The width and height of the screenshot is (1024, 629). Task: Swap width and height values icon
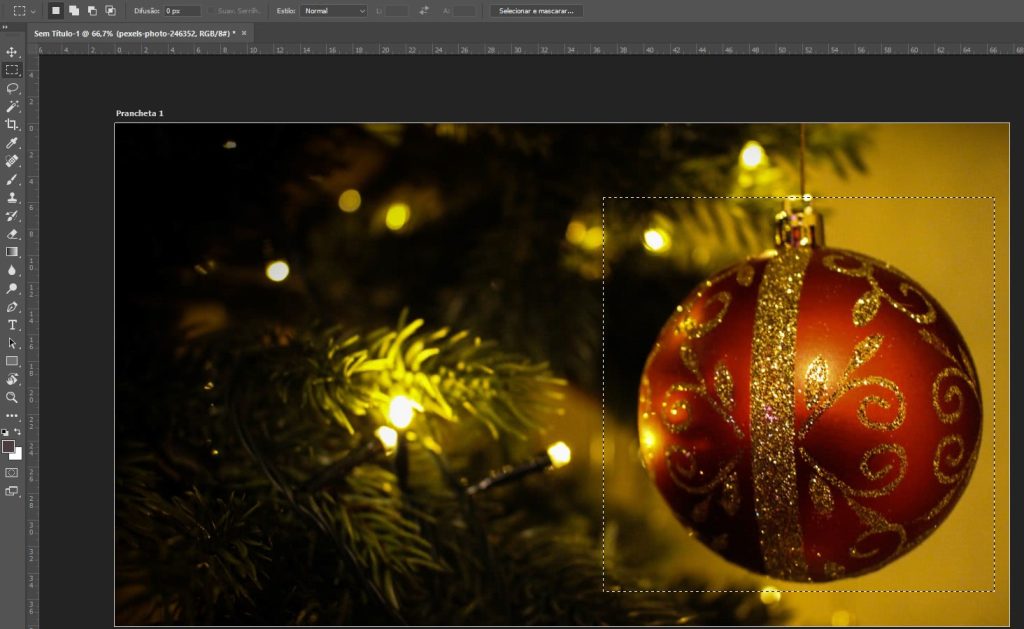pyautogui.click(x=424, y=10)
